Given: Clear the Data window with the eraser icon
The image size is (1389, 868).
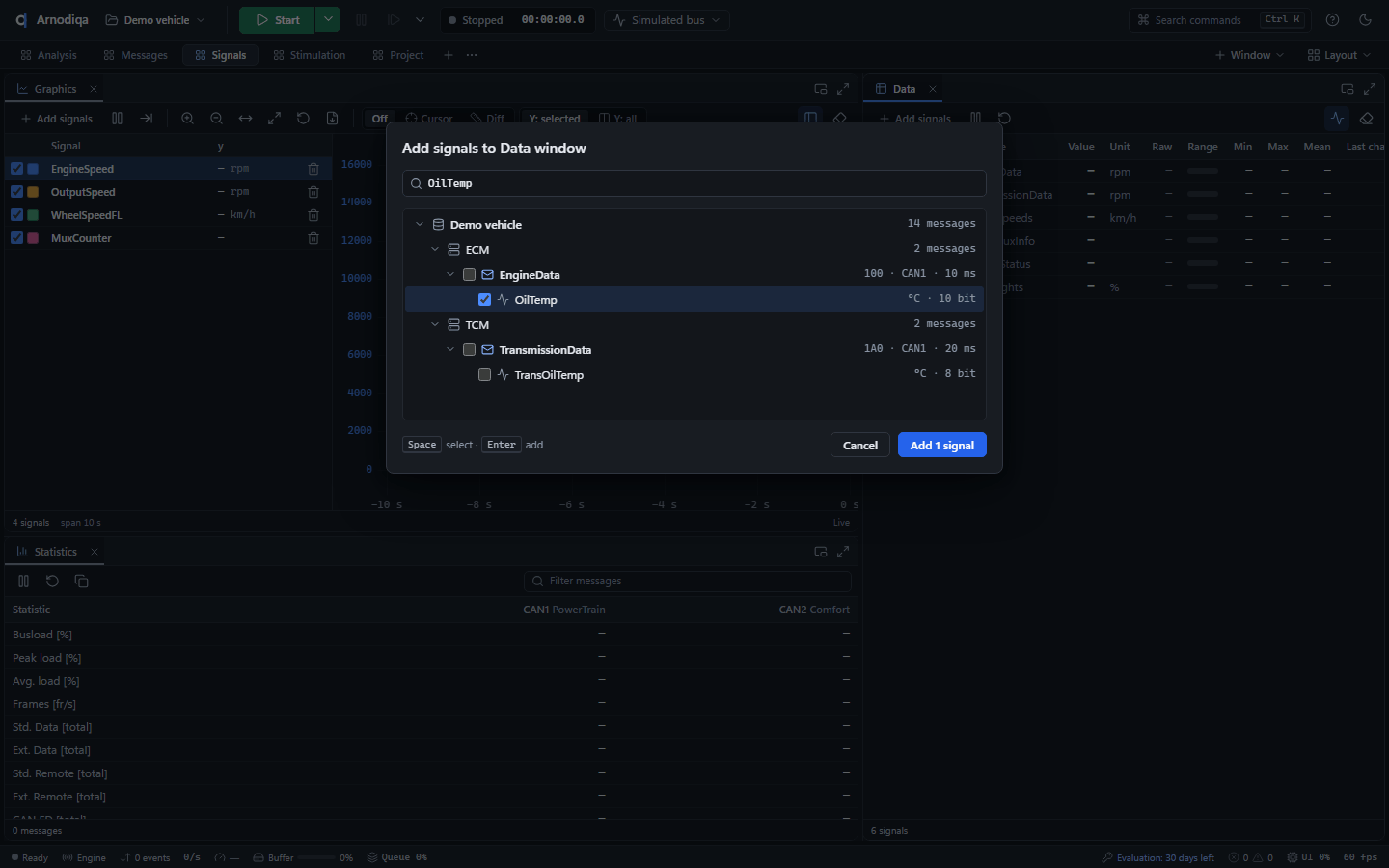Looking at the screenshot, I should coord(1366,119).
